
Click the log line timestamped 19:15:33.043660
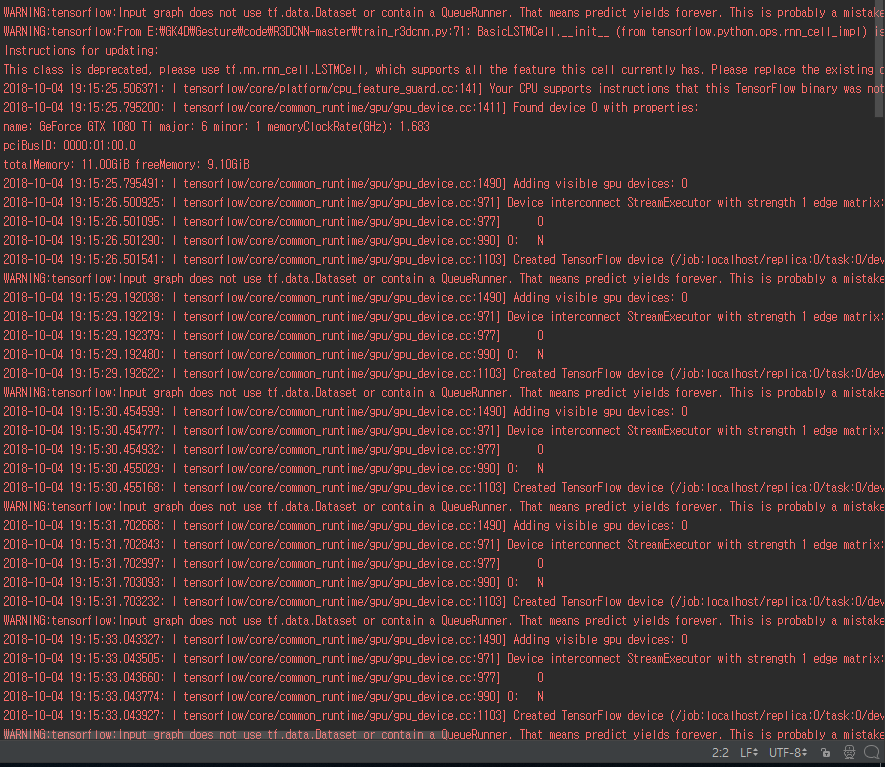274,677
